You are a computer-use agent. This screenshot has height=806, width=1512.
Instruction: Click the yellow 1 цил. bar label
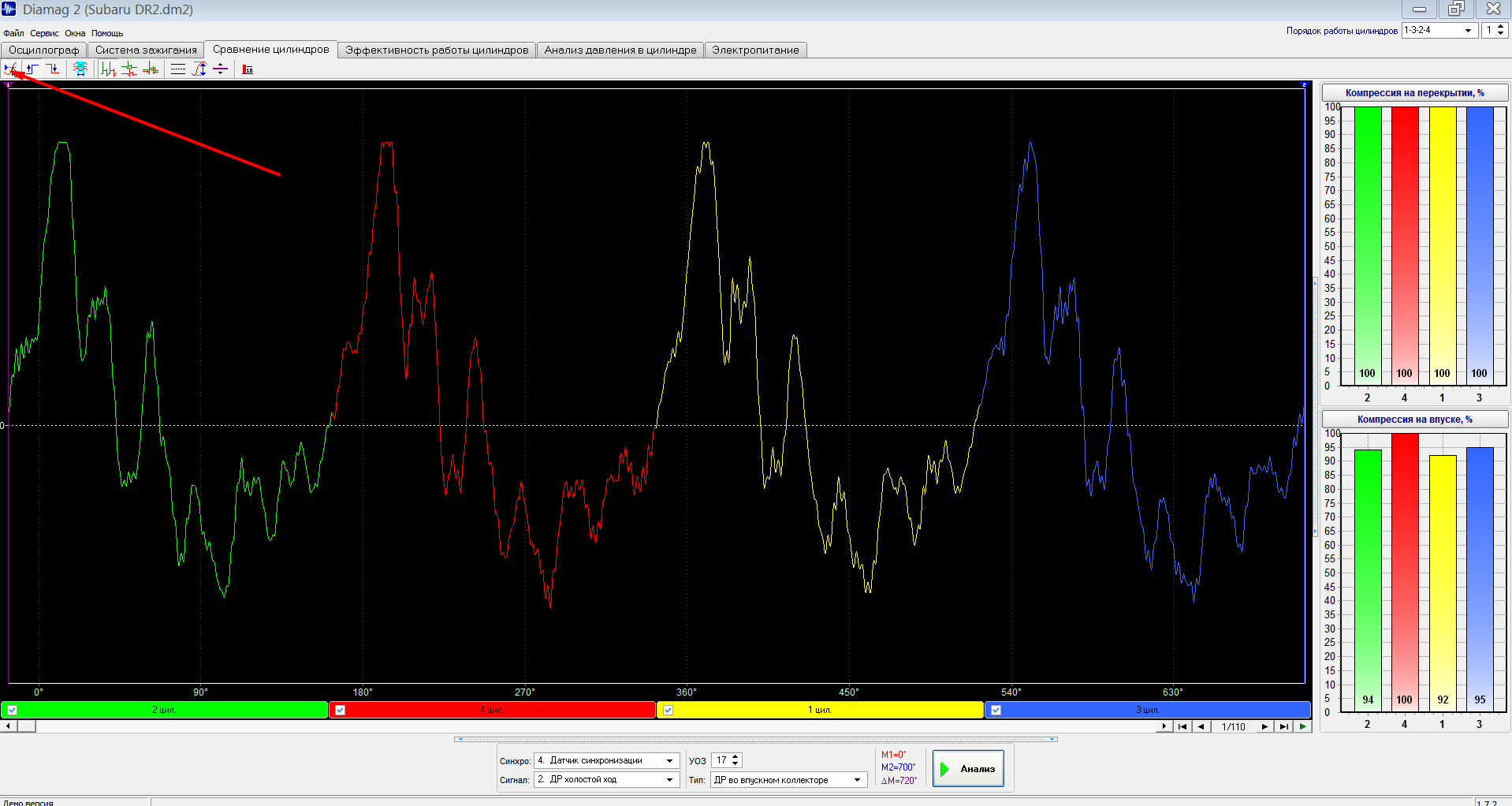[x=820, y=710]
